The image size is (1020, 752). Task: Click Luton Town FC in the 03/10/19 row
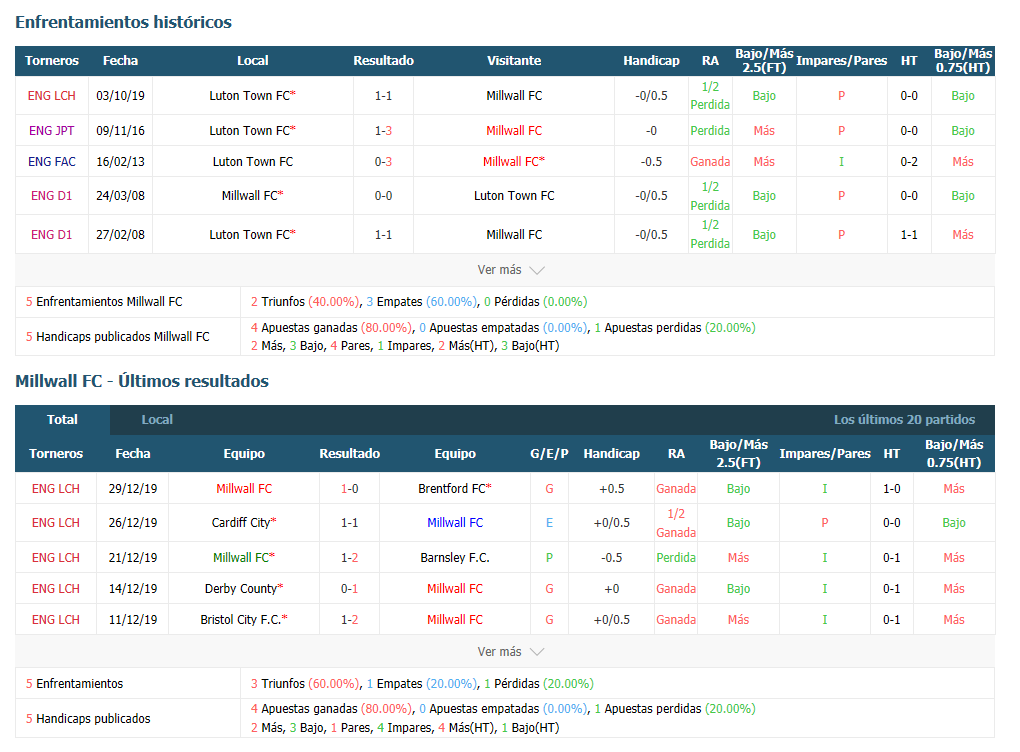pyautogui.click(x=249, y=96)
